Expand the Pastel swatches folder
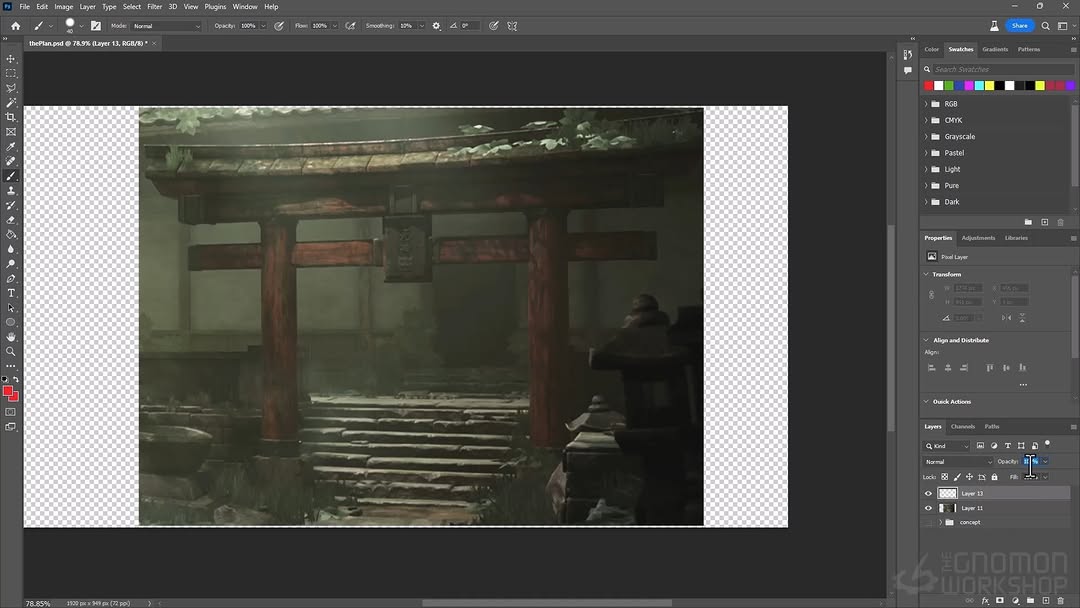This screenshot has width=1080, height=608. [x=926, y=153]
